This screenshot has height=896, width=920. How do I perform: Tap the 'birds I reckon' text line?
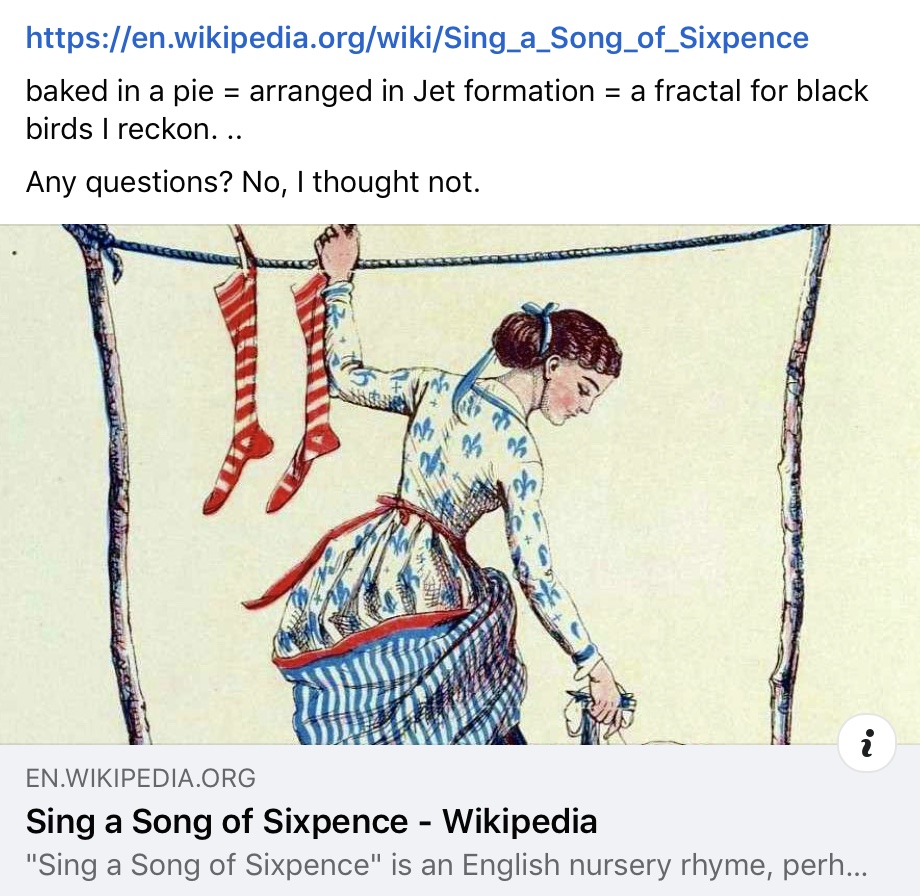tap(134, 129)
